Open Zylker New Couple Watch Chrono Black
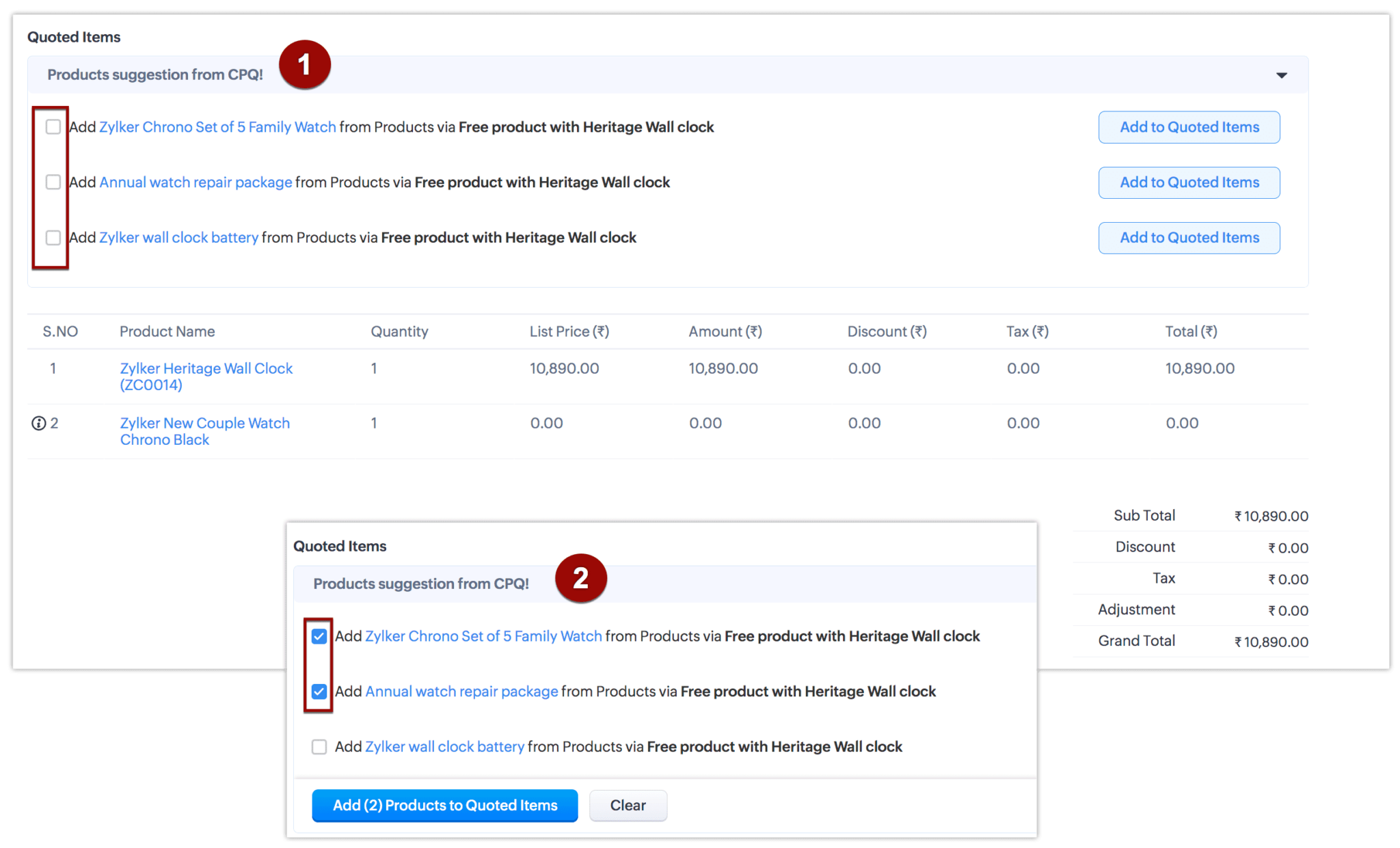 204,430
